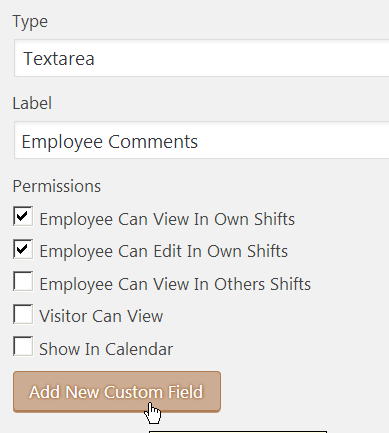
Task: Click into the Label field containing Employee Comments
Action: pyautogui.click(x=201, y=140)
